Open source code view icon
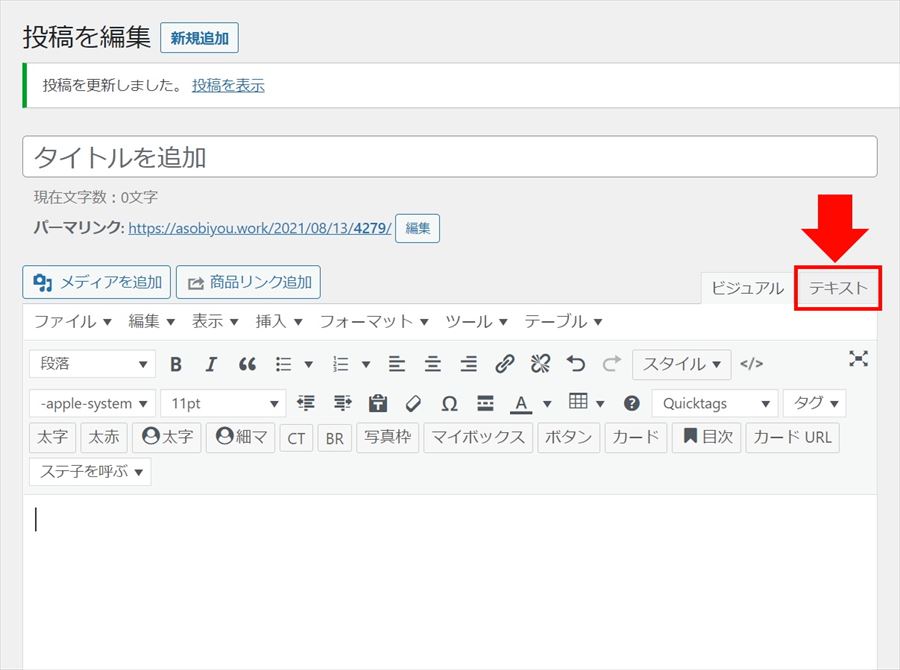900x670 pixels. [x=752, y=364]
